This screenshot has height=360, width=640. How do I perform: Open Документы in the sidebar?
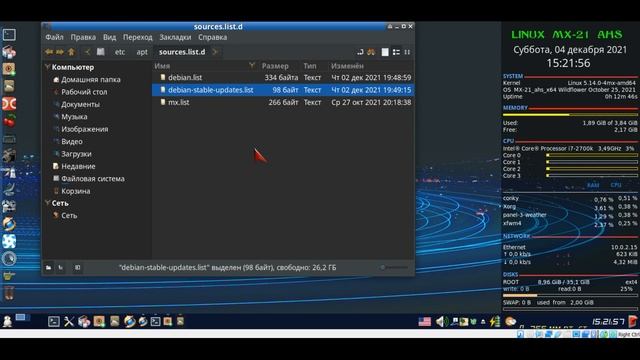coord(80,104)
